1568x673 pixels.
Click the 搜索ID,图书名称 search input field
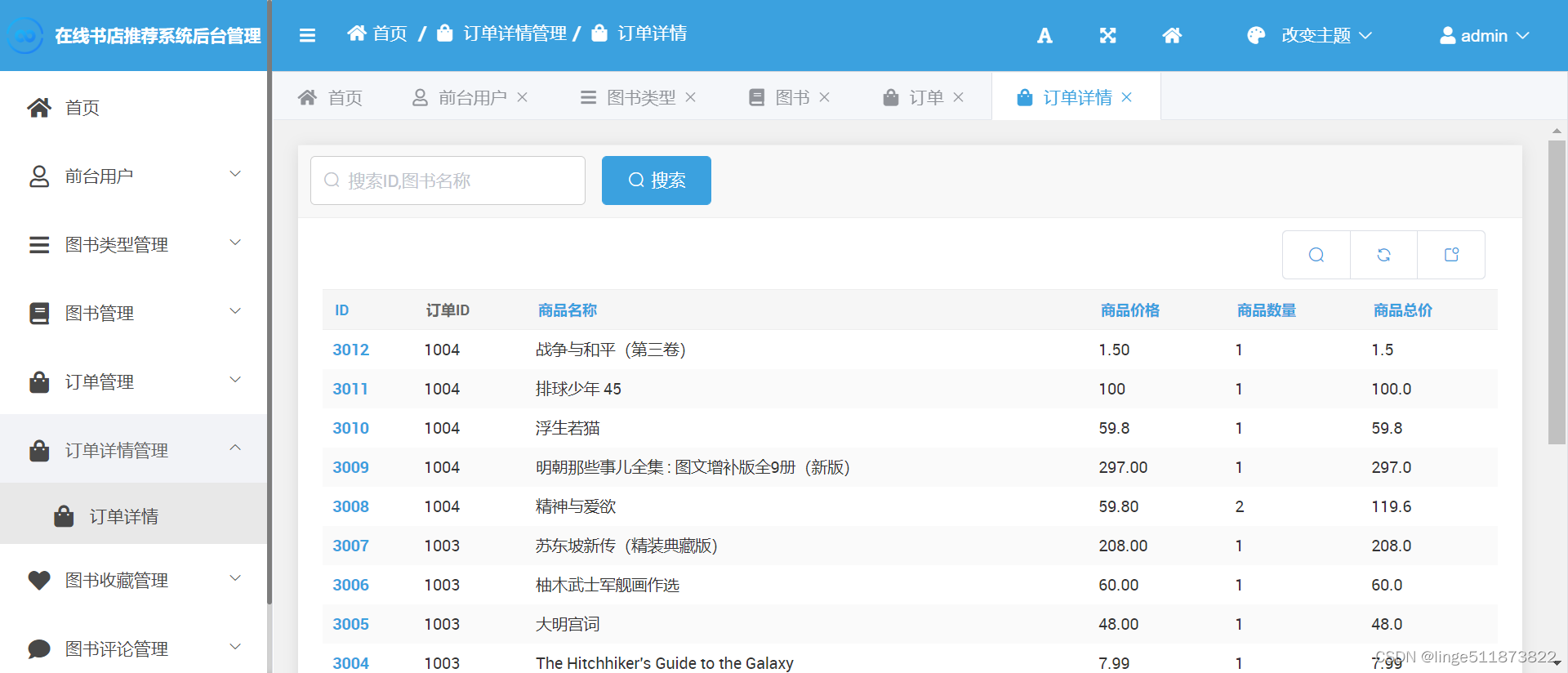pyautogui.click(x=448, y=181)
